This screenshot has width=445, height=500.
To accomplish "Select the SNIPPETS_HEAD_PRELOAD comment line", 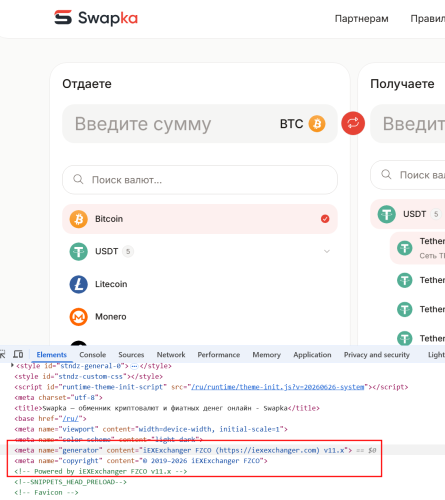I will pos(70,482).
